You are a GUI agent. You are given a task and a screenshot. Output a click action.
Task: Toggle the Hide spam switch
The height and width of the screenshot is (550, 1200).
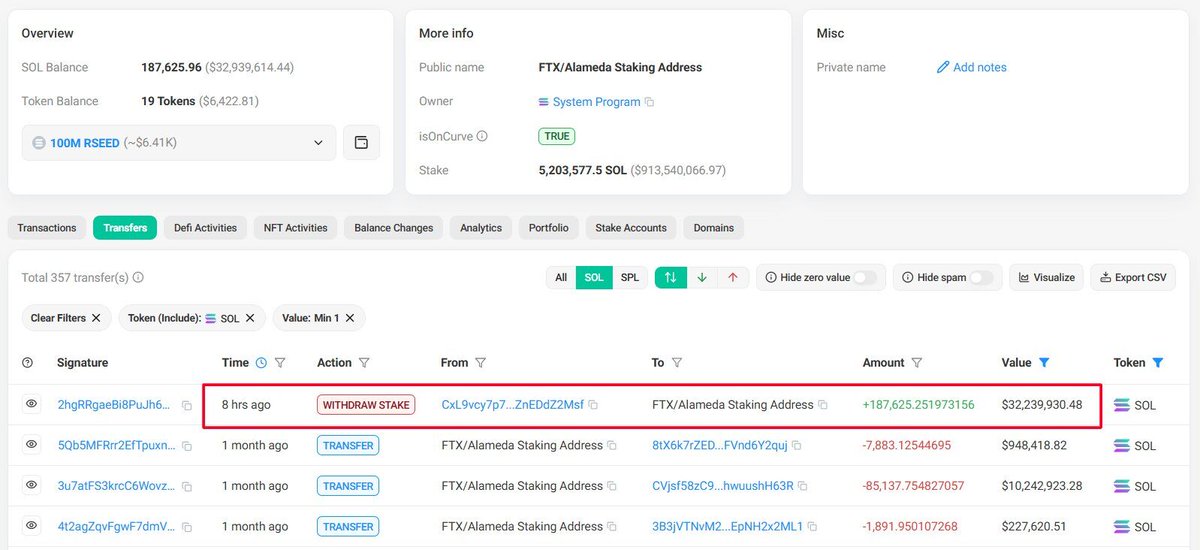(981, 278)
